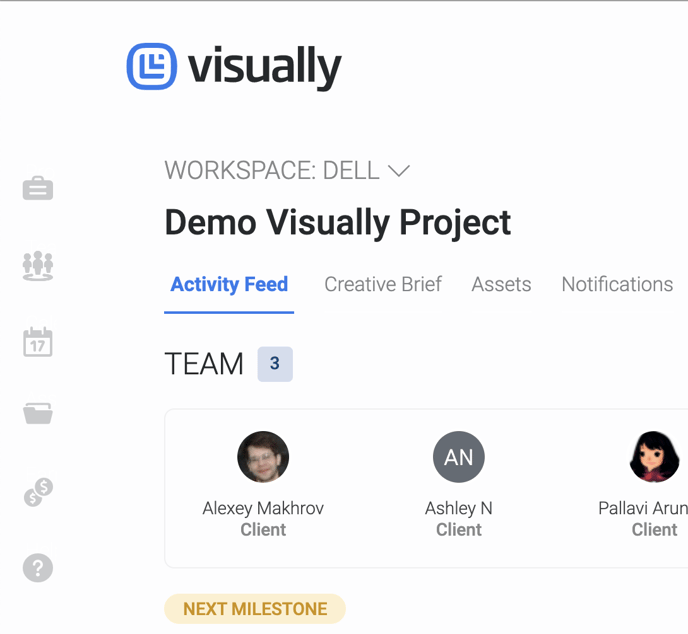Click the WORKSPACE: DELL label
This screenshot has height=634, width=688.
click(272, 171)
